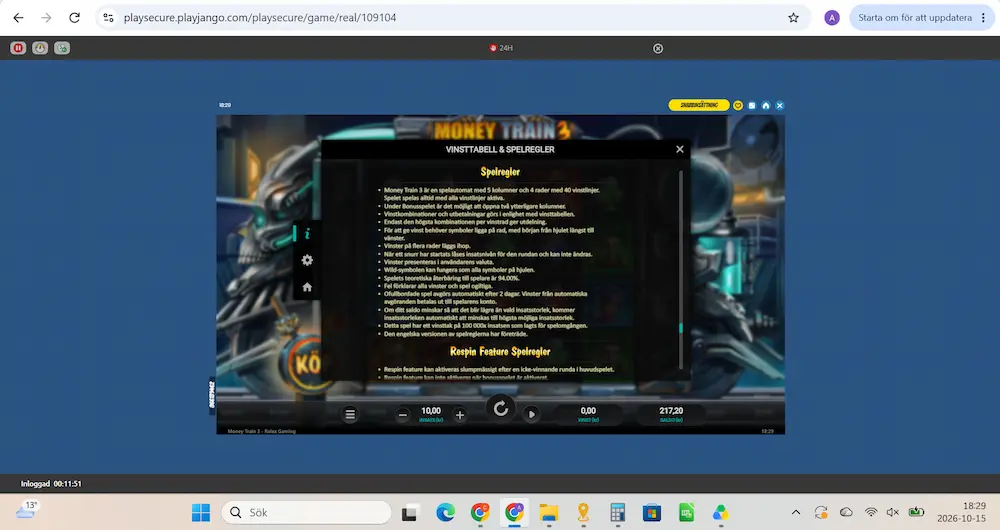Click the rules panel scrollbar thumb
This screenshot has height=530, width=1000.
680,328
